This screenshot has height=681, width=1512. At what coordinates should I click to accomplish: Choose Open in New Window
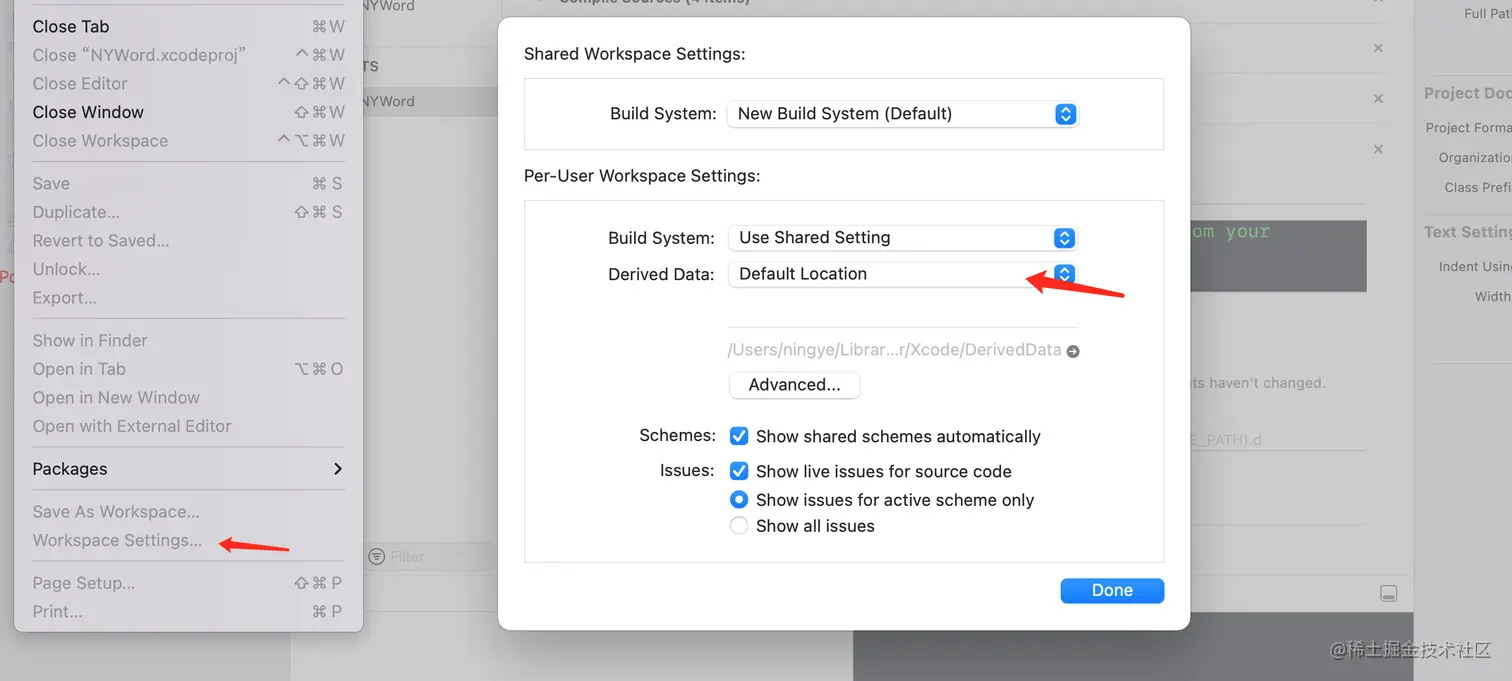point(188,398)
